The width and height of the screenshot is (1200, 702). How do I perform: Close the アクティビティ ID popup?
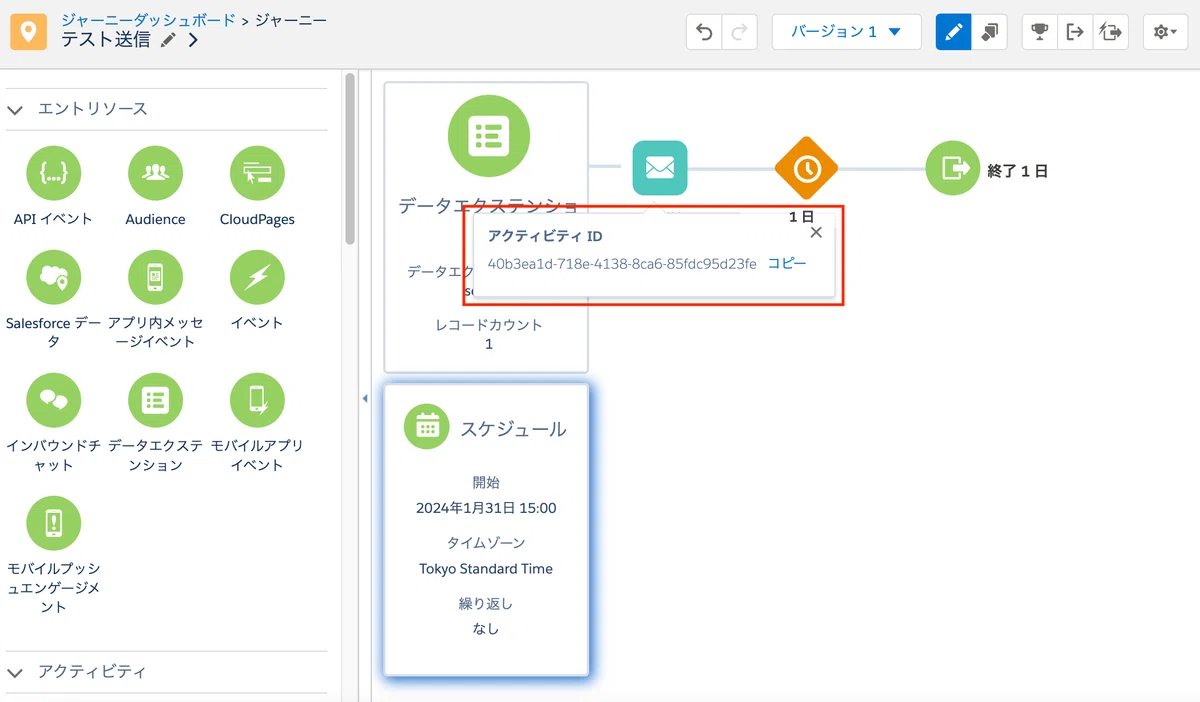point(816,232)
